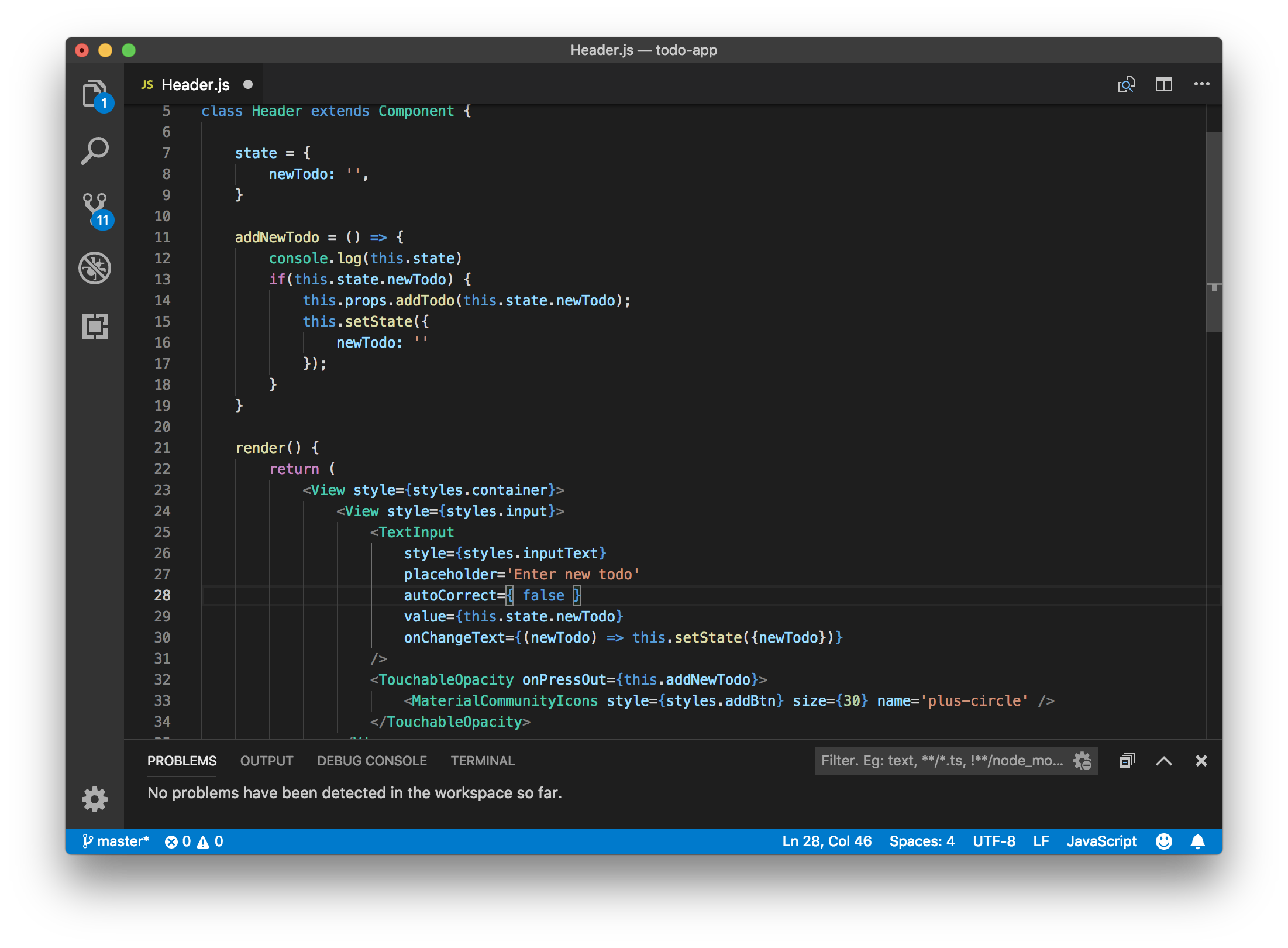Open the Debug view icon
The width and height of the screenshot is (1288, 948).
[x=94, y=268]
